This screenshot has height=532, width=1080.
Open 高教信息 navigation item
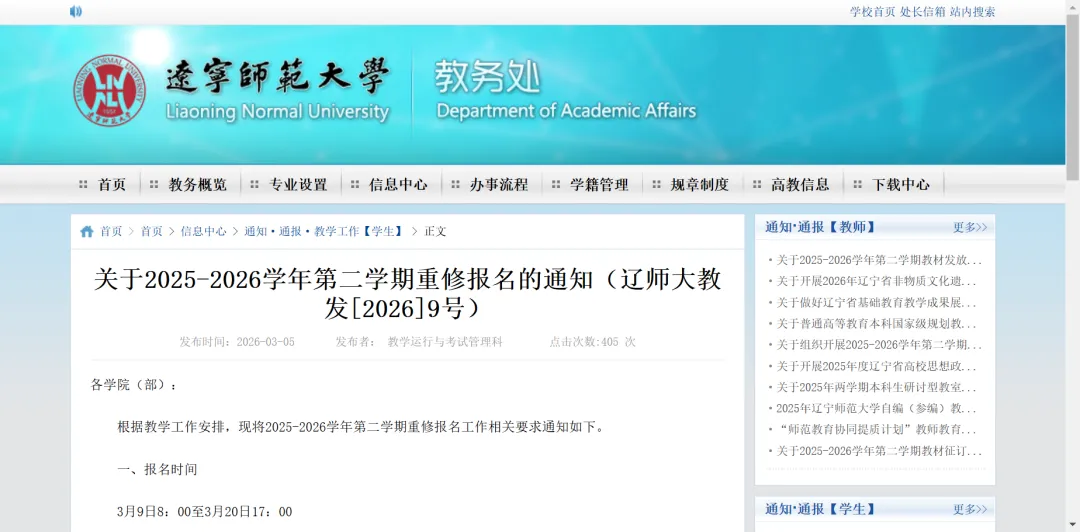pyautogui.click(x=800, y=185)
